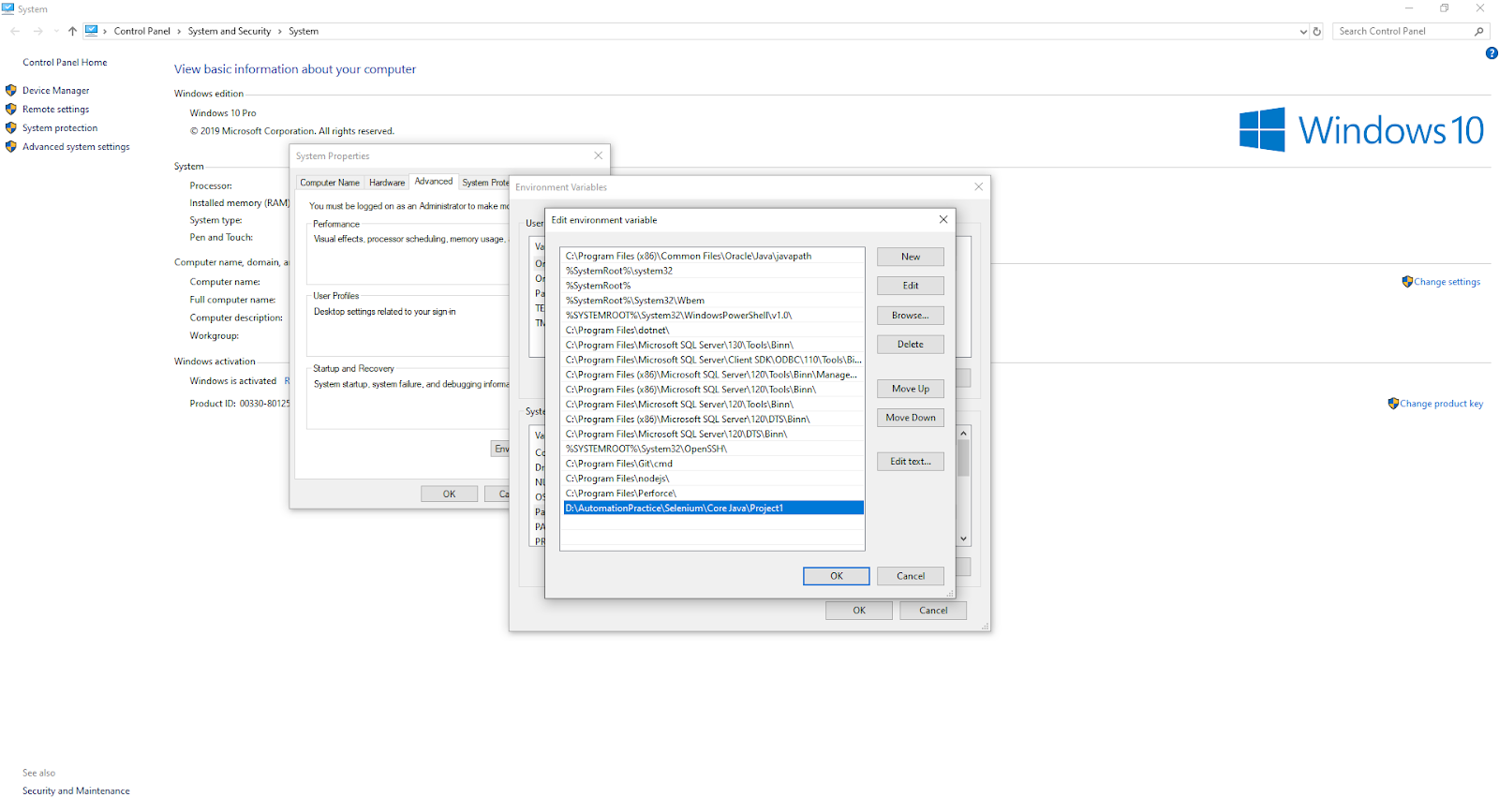
Task: Select the SQL Server\130\Tools\Binn entry
Action: (713, 346)
